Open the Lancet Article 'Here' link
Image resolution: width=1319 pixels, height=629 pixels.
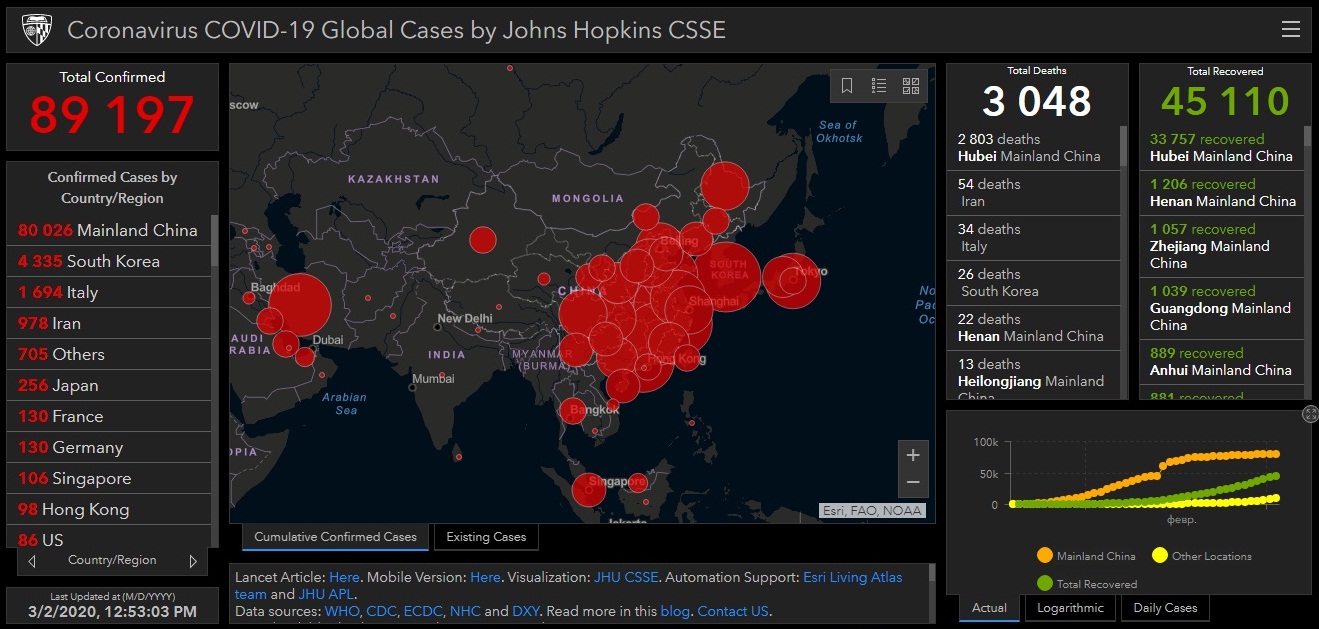(344, 577)
